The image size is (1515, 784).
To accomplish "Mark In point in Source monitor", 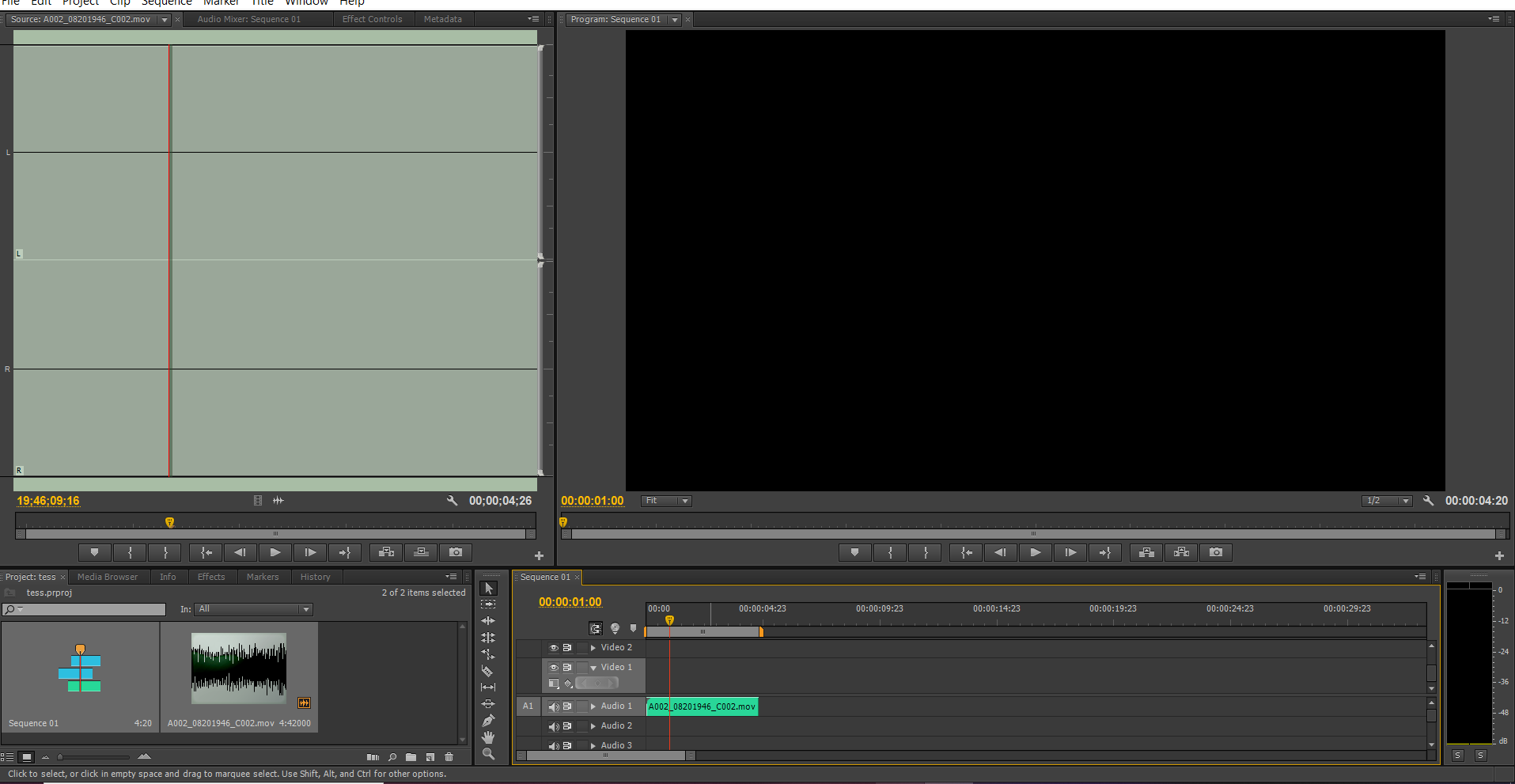I will pos(131,552).
